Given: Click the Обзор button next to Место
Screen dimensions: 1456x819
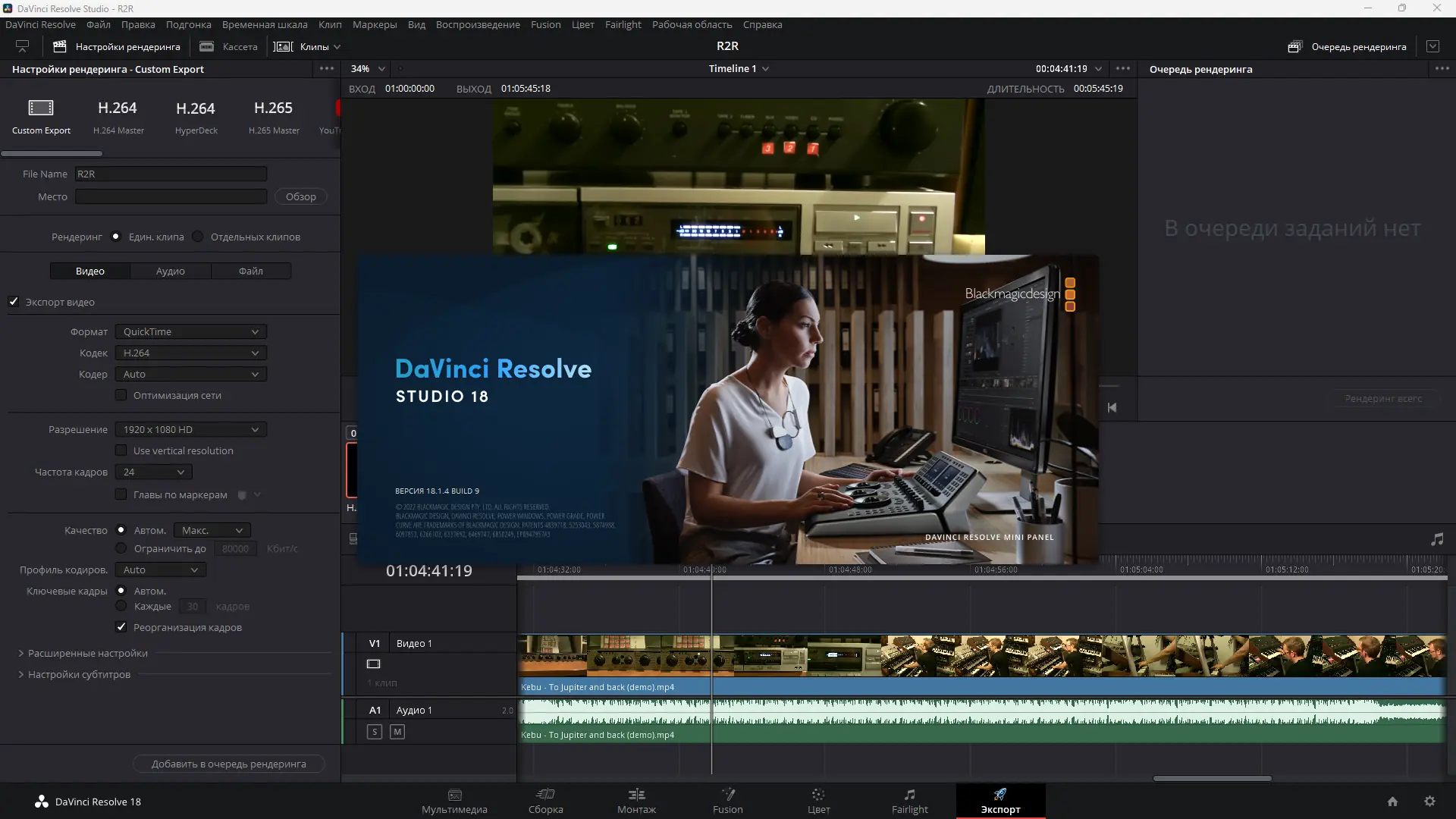Looking at the screenshot, I should click(300, 196).
